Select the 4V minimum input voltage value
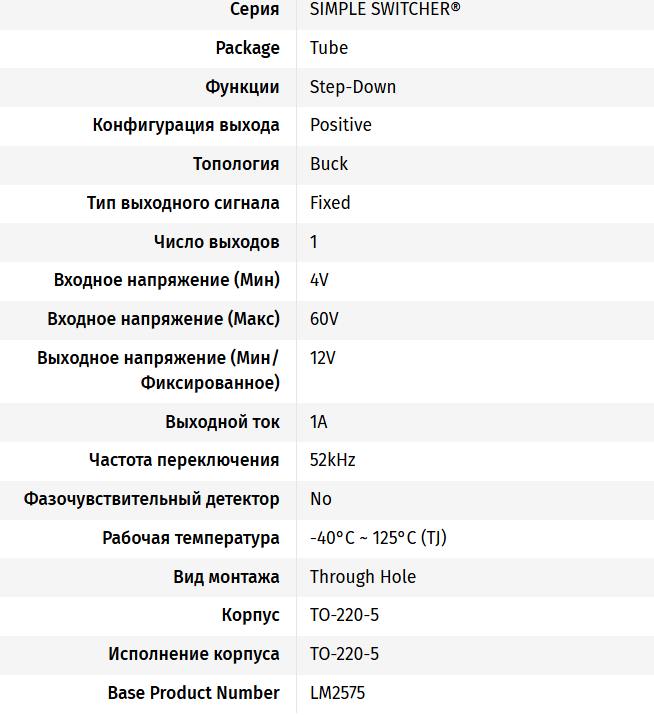Viewport: 654px width, 715px height. [x=319, y=280]
